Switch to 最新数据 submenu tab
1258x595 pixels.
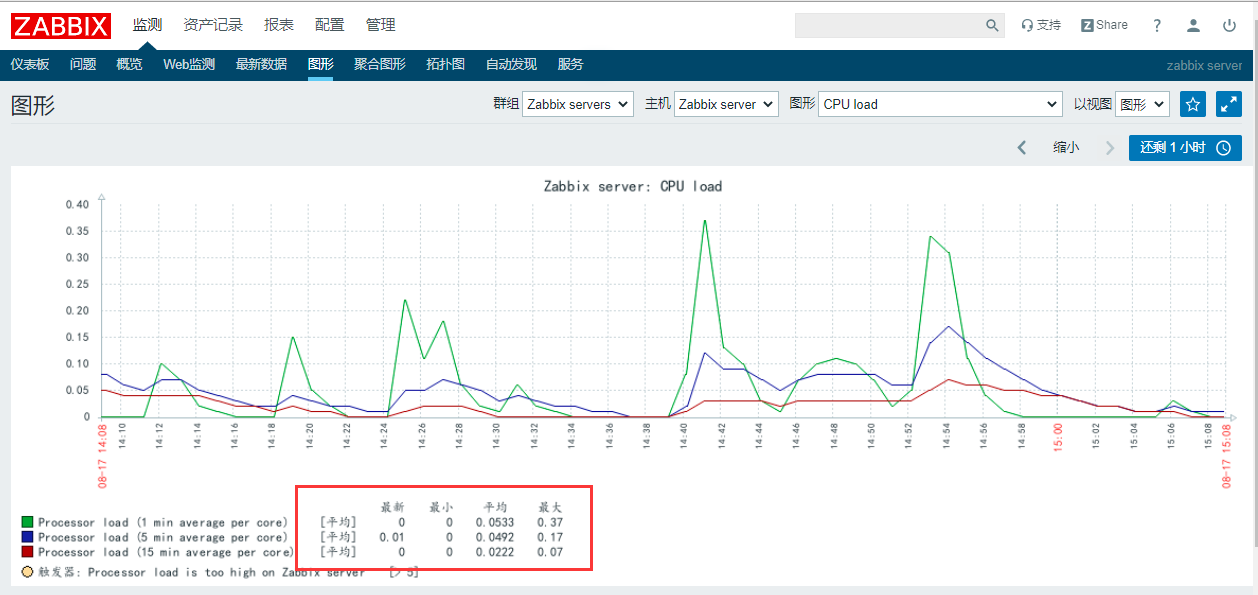coord(261,64)
